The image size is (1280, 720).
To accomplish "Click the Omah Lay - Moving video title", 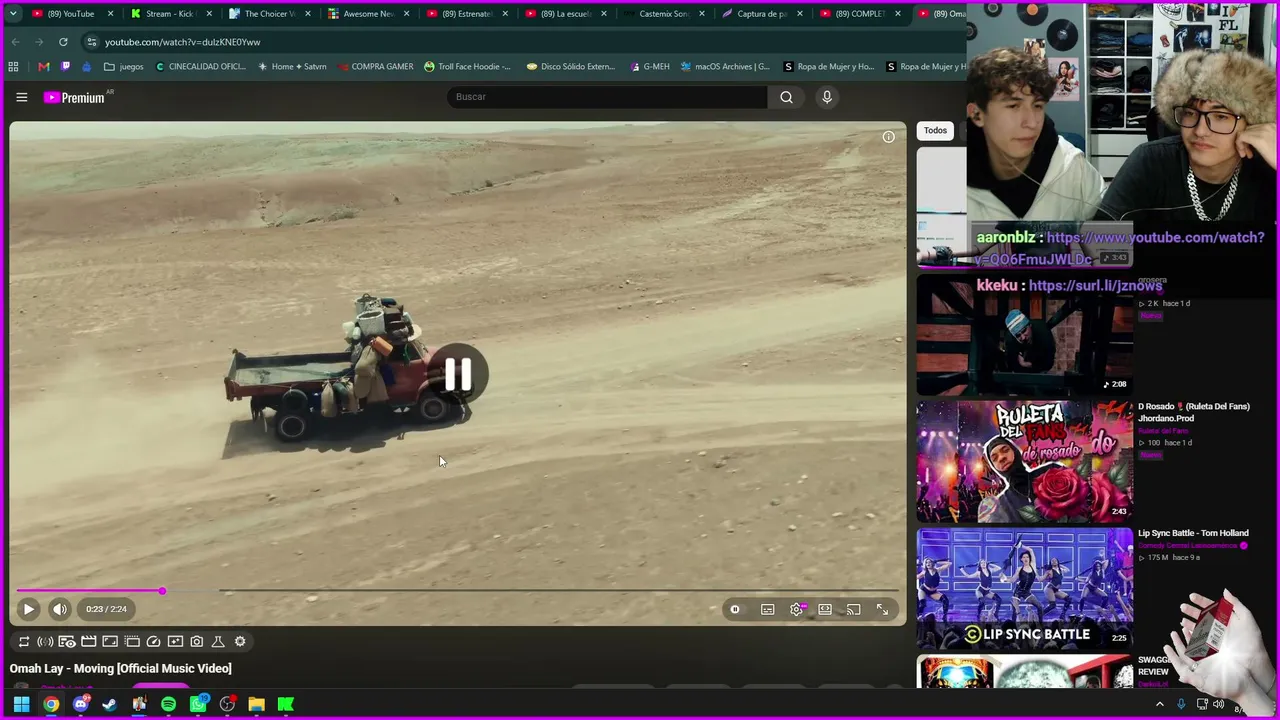I will 121,669.
